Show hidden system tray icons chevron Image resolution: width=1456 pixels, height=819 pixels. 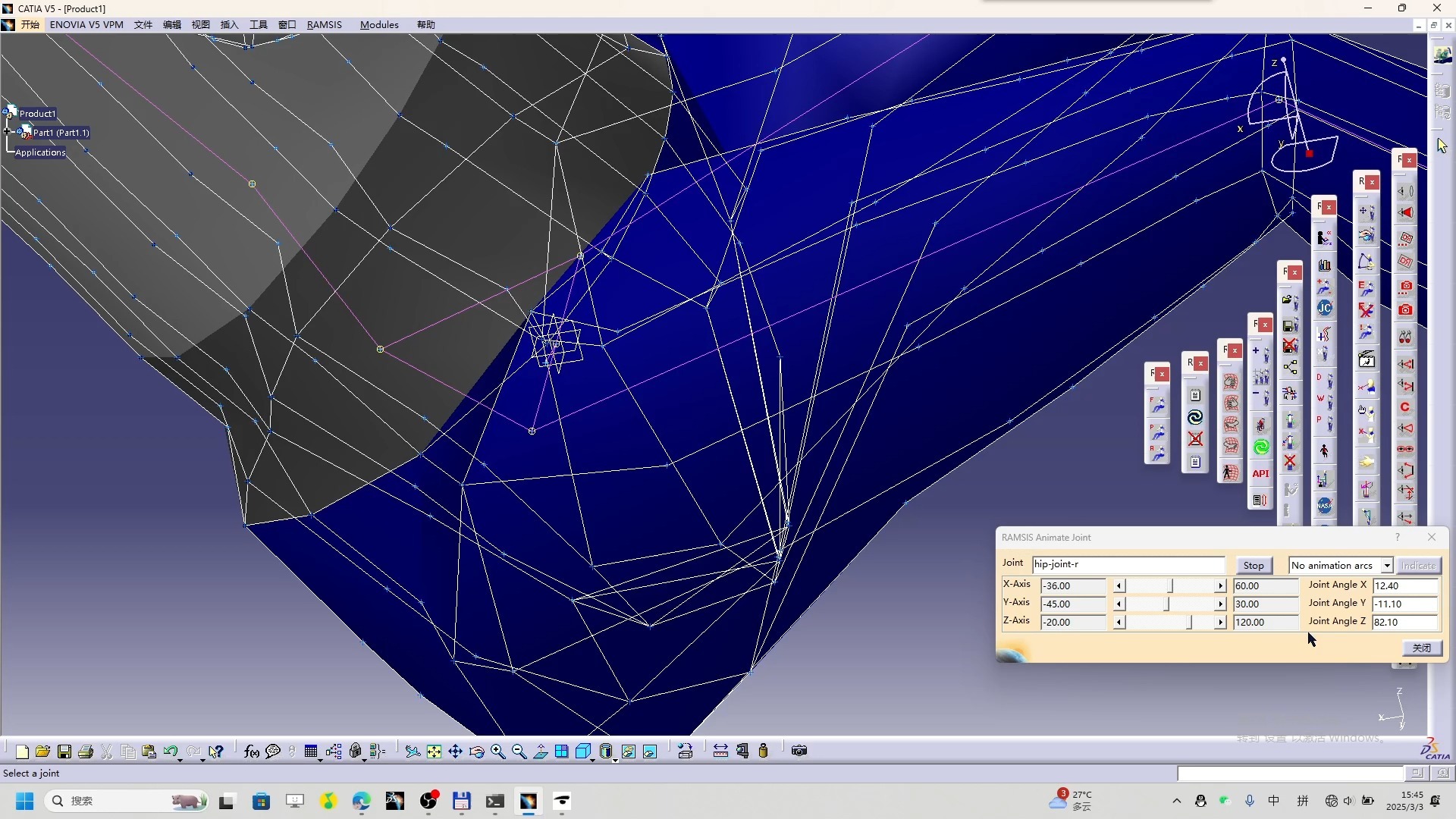(1176, 801)
